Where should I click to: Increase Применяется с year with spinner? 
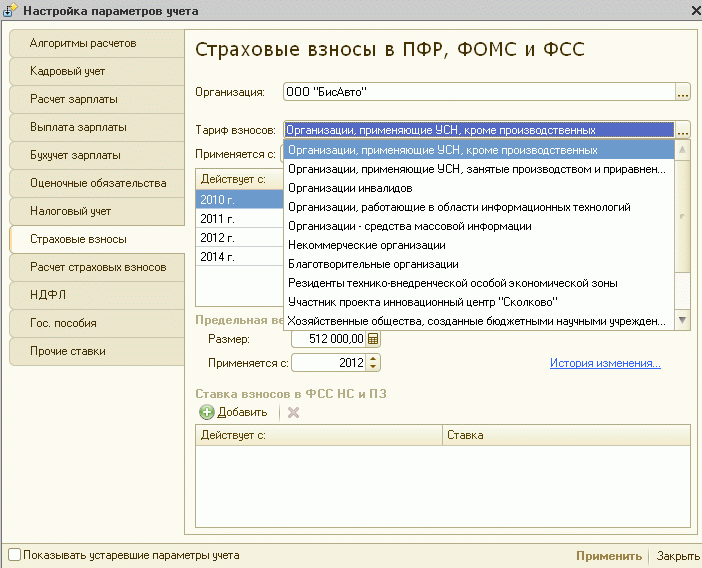coord(374,358)
